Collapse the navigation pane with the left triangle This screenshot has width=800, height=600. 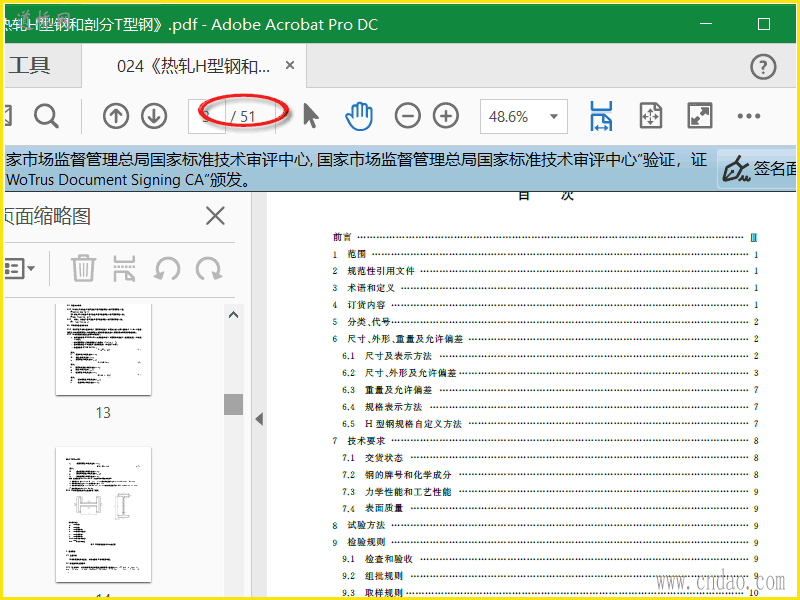pyautogui.click(x=259, y=419)
